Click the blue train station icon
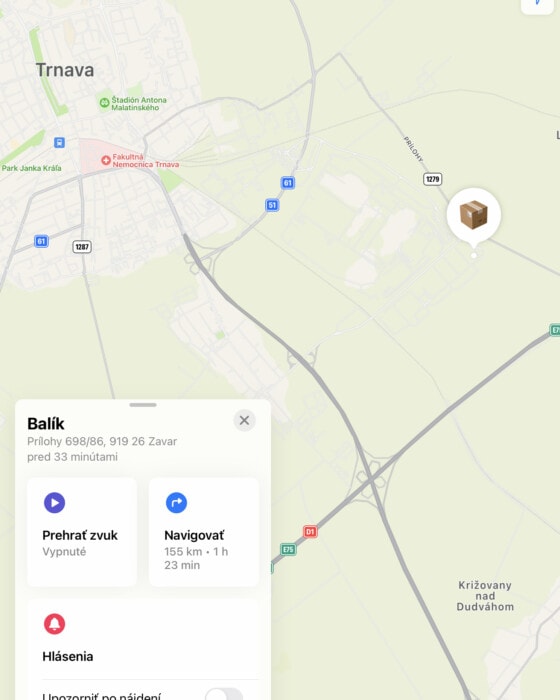The width and height of the screenshot is (560, 700). [x=59, y=142]
